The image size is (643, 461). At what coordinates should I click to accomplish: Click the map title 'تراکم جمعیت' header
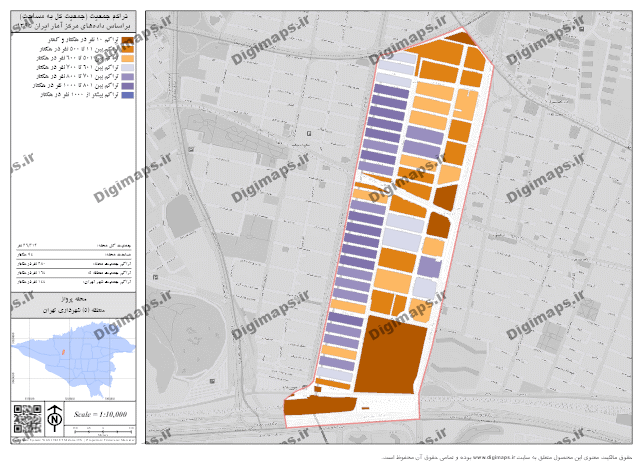74,16
